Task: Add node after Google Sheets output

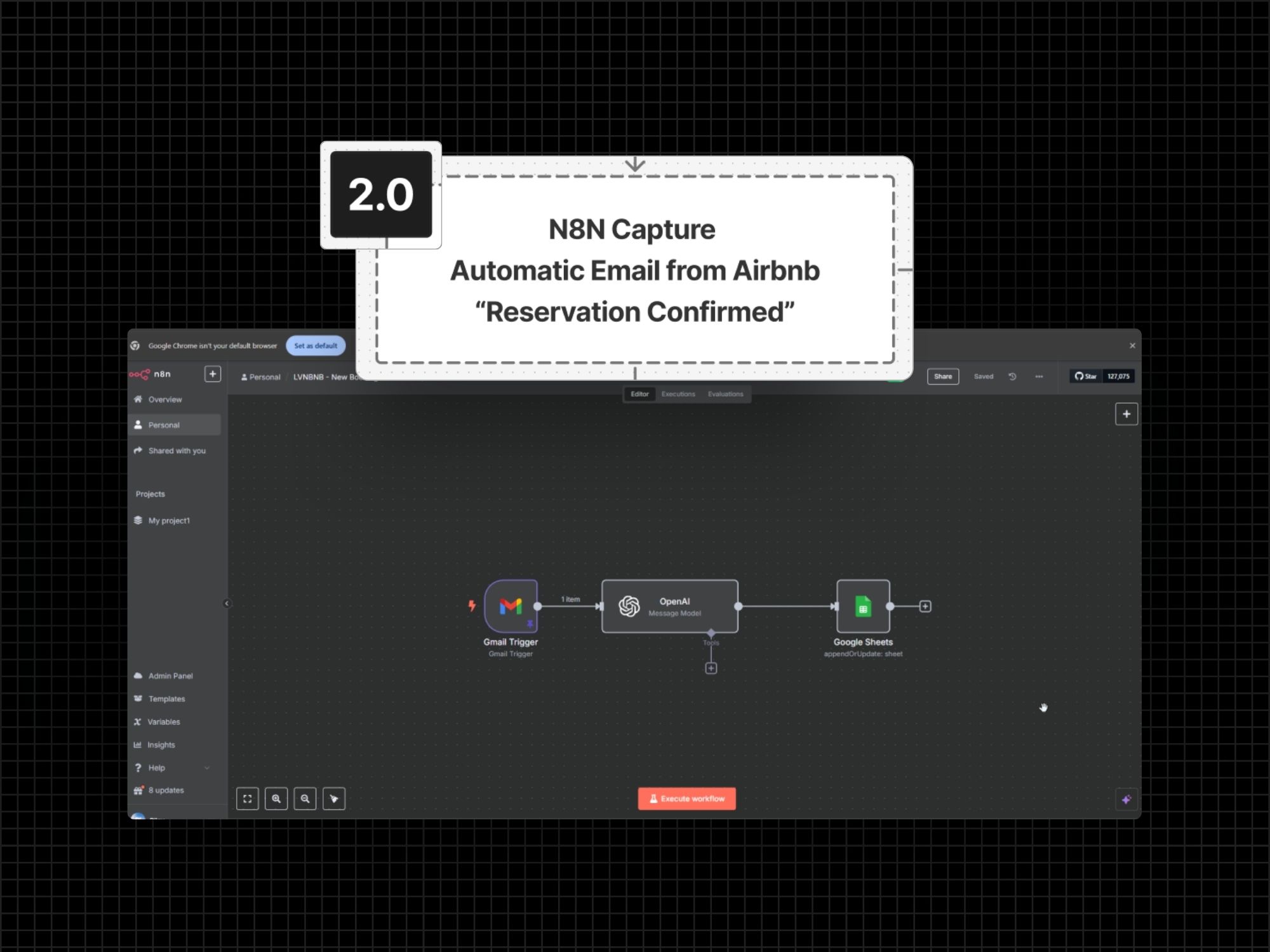Action: point(925,606)
